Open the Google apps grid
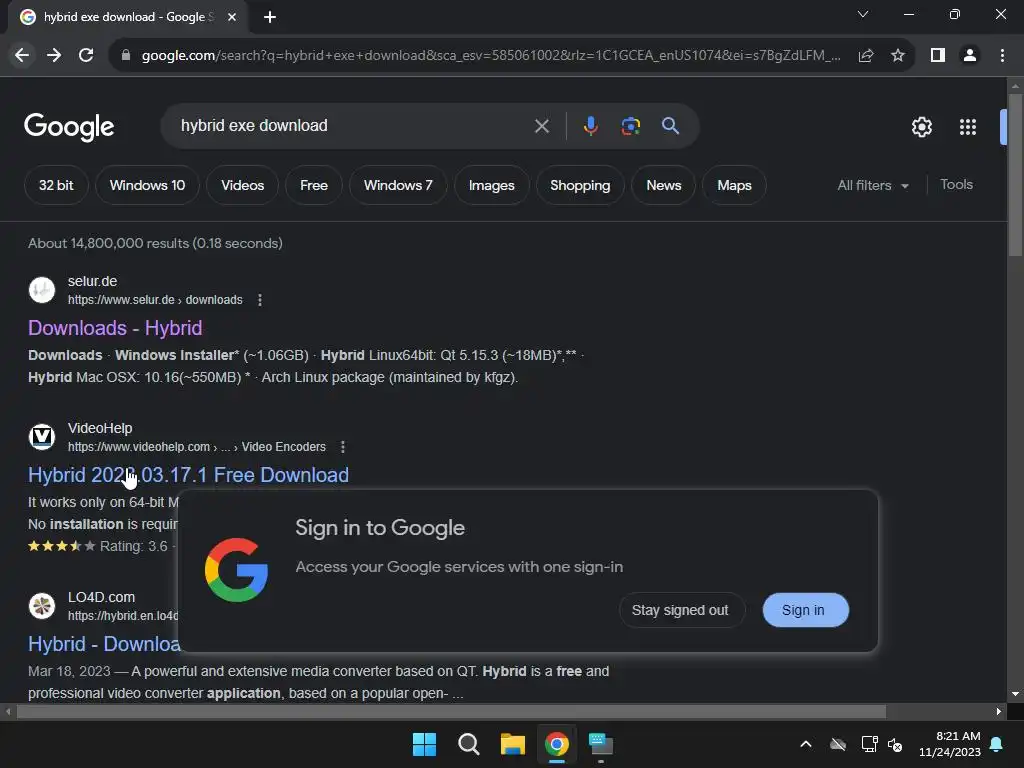 (968, 127)
